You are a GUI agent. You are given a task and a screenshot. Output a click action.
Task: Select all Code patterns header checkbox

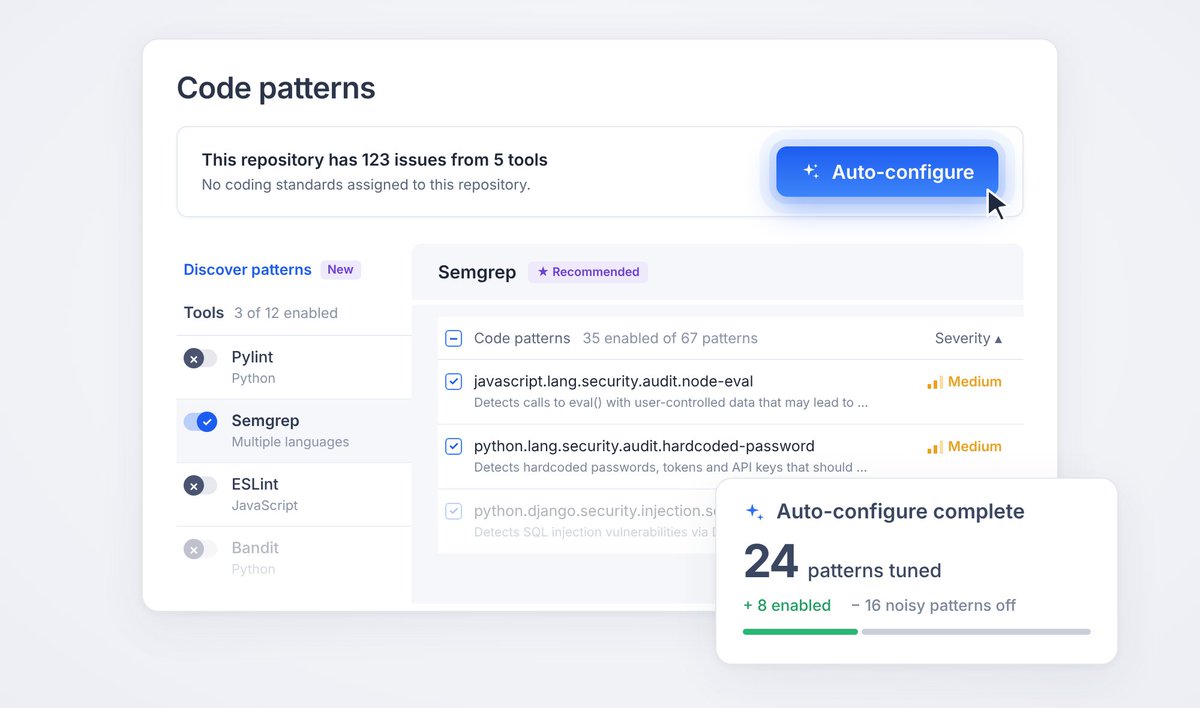click(x=453, y=338)
